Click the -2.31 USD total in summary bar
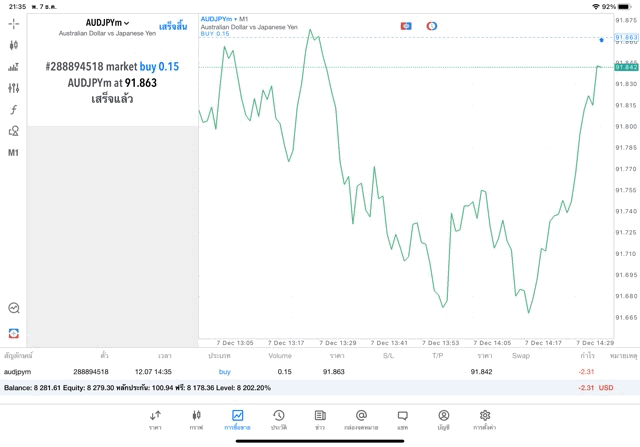The image size is (640, 447). pos(596,388)
